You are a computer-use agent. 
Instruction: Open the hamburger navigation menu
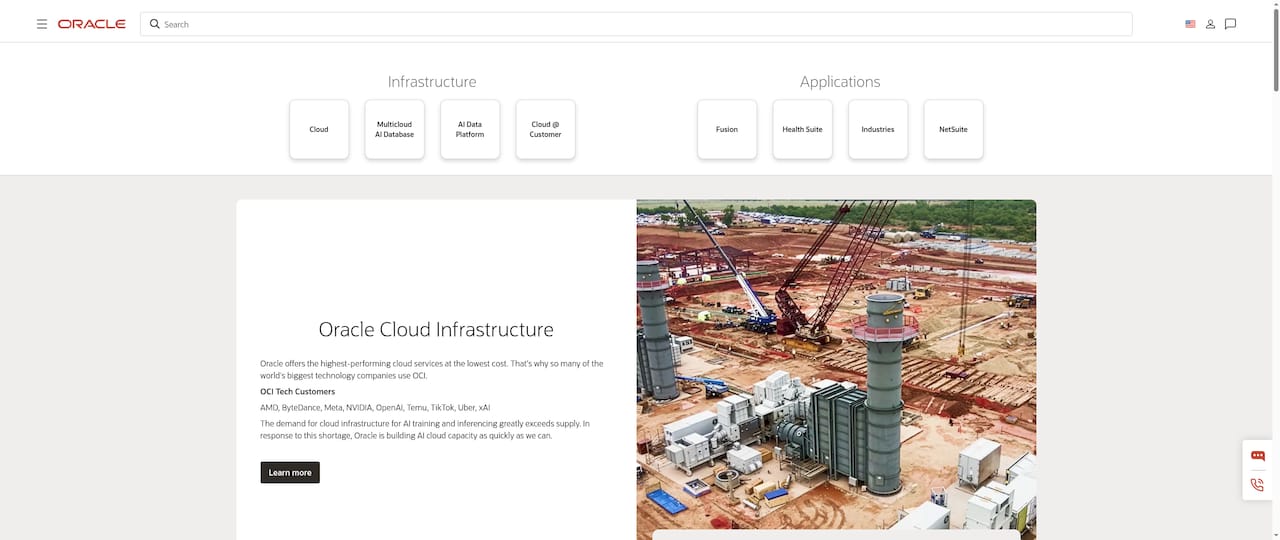click(x=42, y=24)
